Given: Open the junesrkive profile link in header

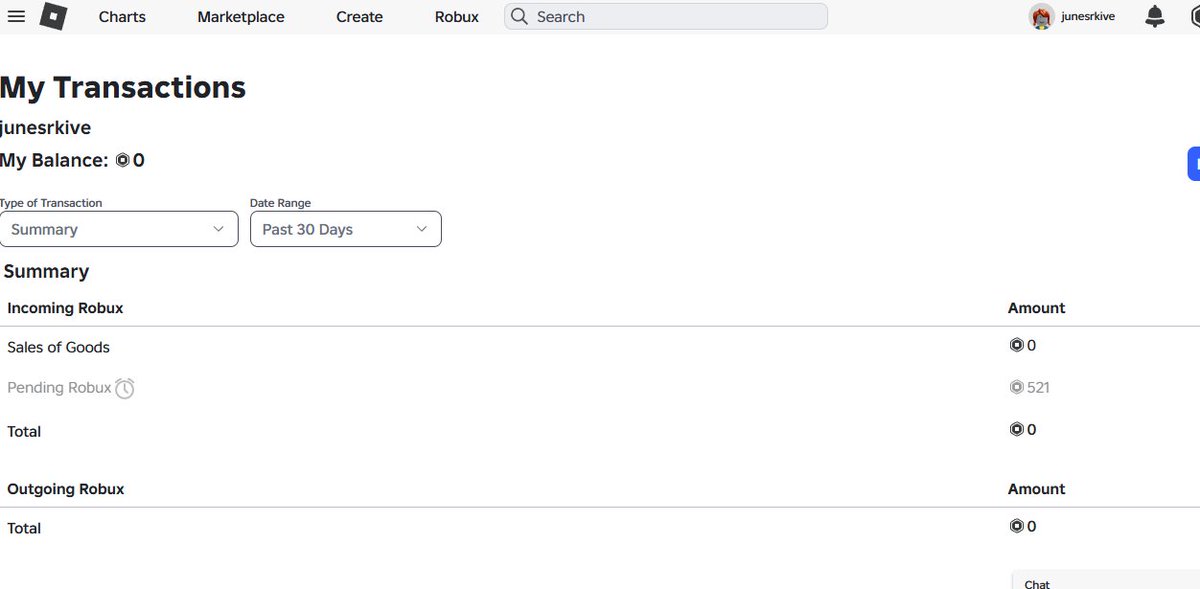Looking at the screenshot, I should tap(1088, 17).
